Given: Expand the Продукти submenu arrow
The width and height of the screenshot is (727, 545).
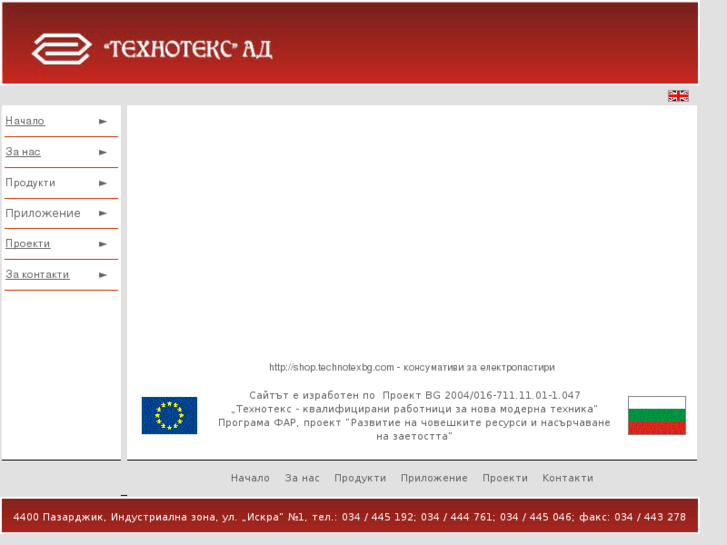Looking at the screenshot, I should pos(103,183).
